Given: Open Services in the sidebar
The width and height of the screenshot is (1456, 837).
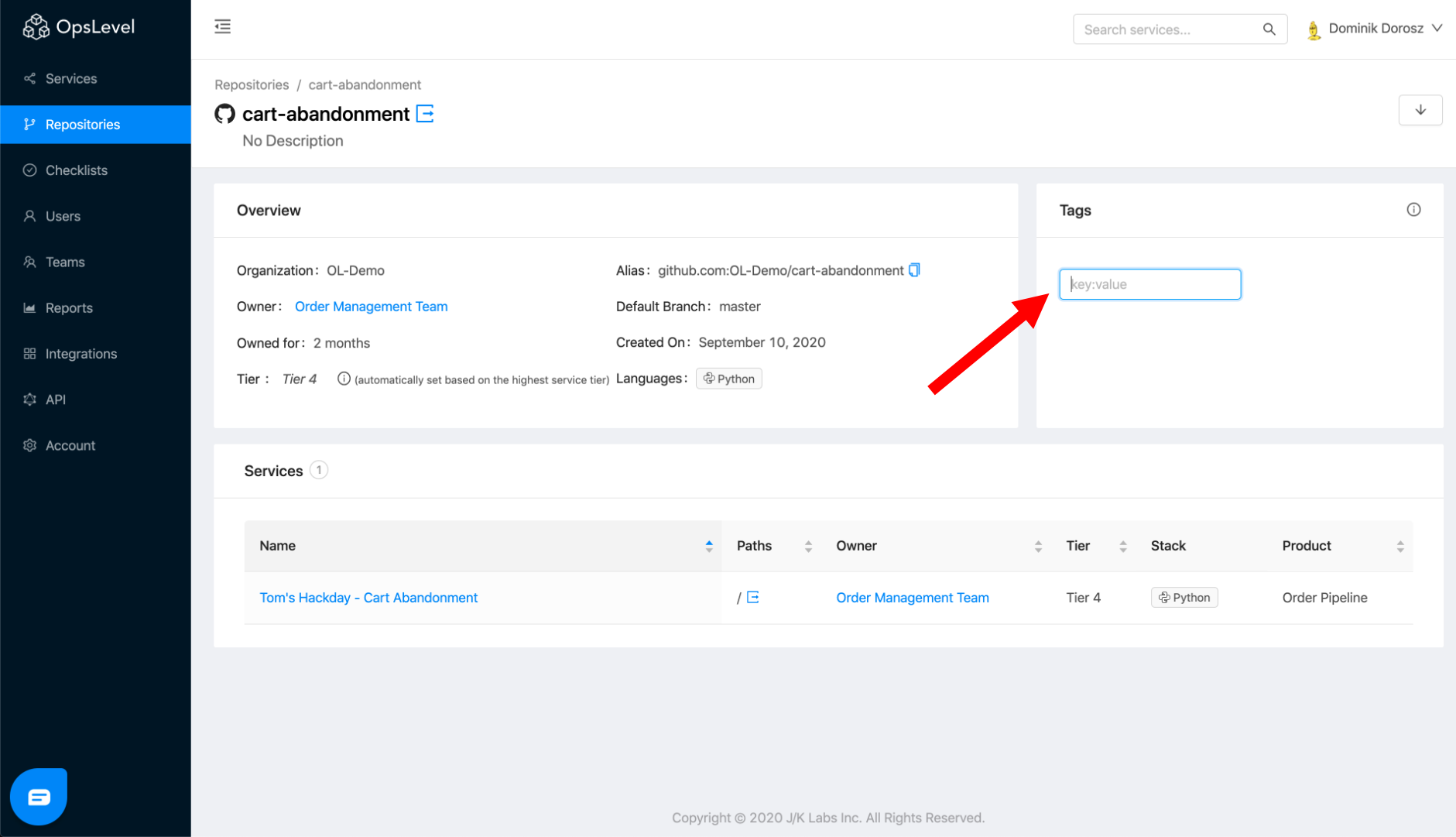Looking at the screenshot, I should coord(95,79).
